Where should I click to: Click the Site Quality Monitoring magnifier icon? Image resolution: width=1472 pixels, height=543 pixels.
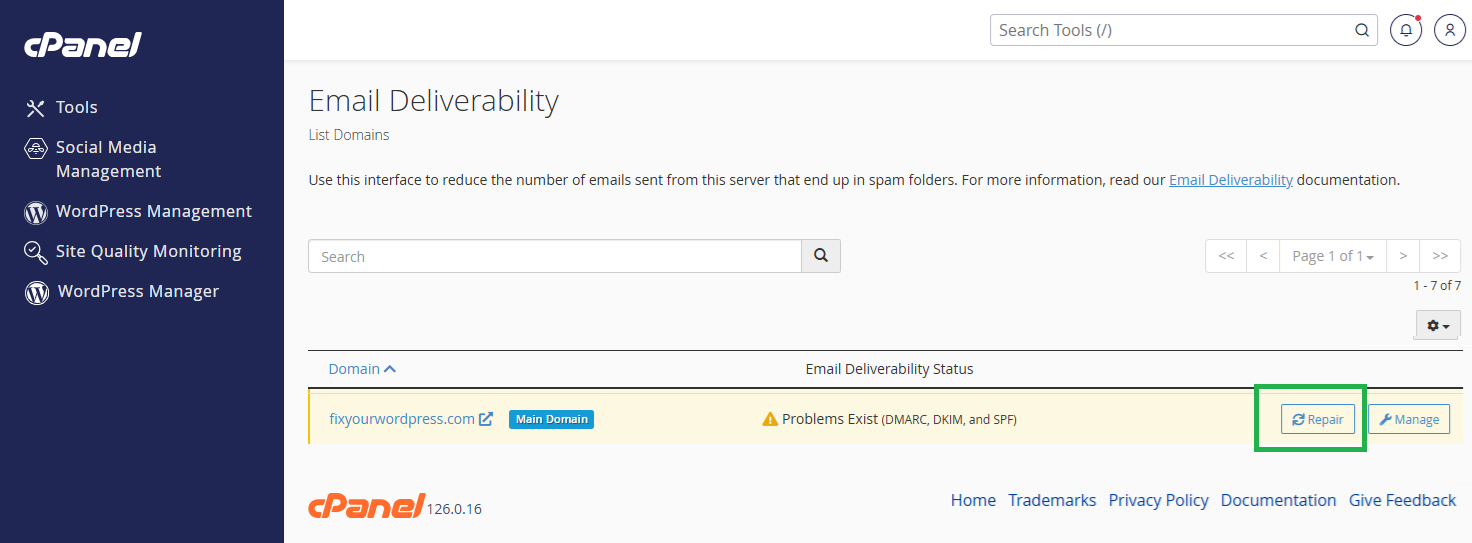[x=36, y=252]
